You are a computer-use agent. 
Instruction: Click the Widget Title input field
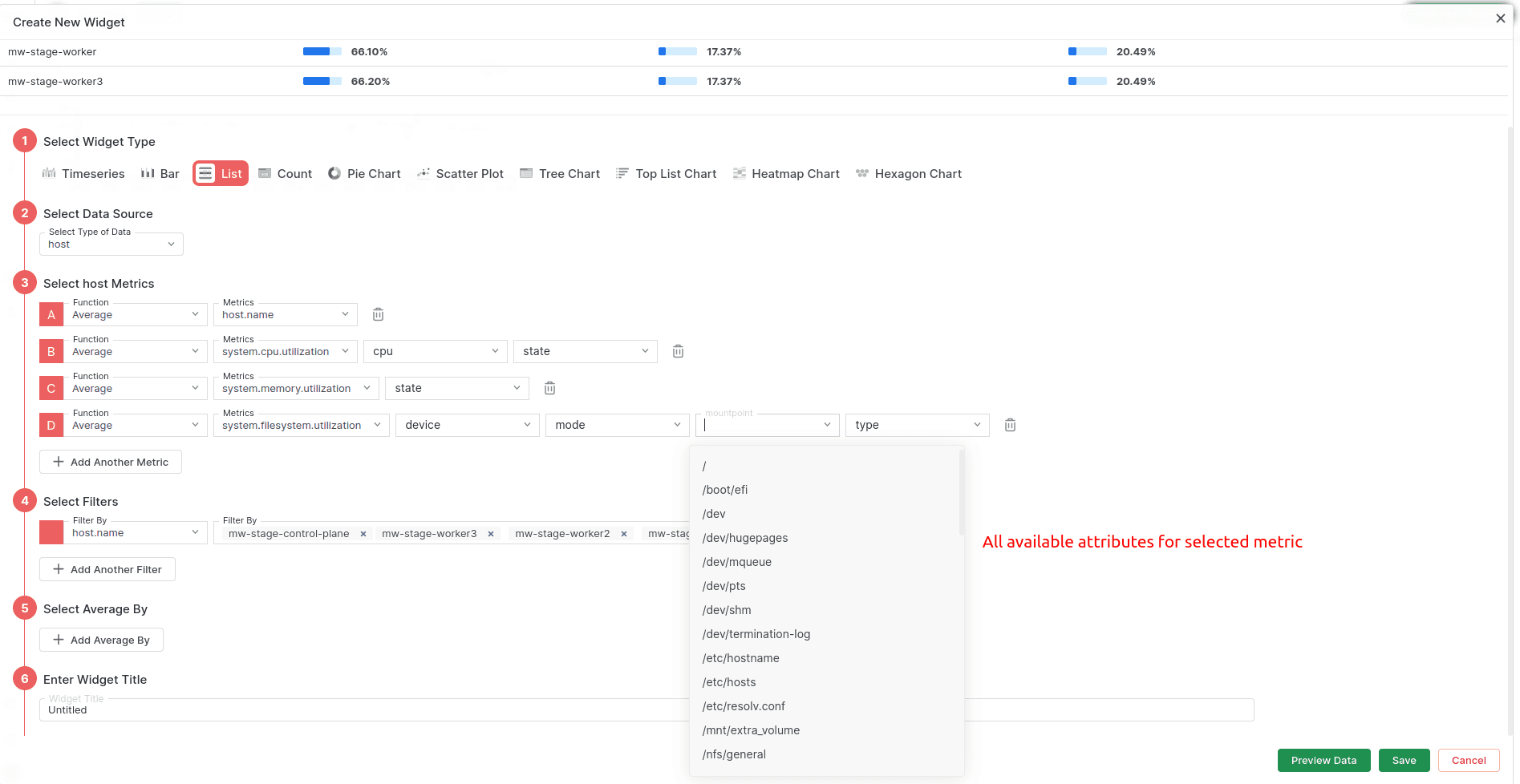point(361,710)
